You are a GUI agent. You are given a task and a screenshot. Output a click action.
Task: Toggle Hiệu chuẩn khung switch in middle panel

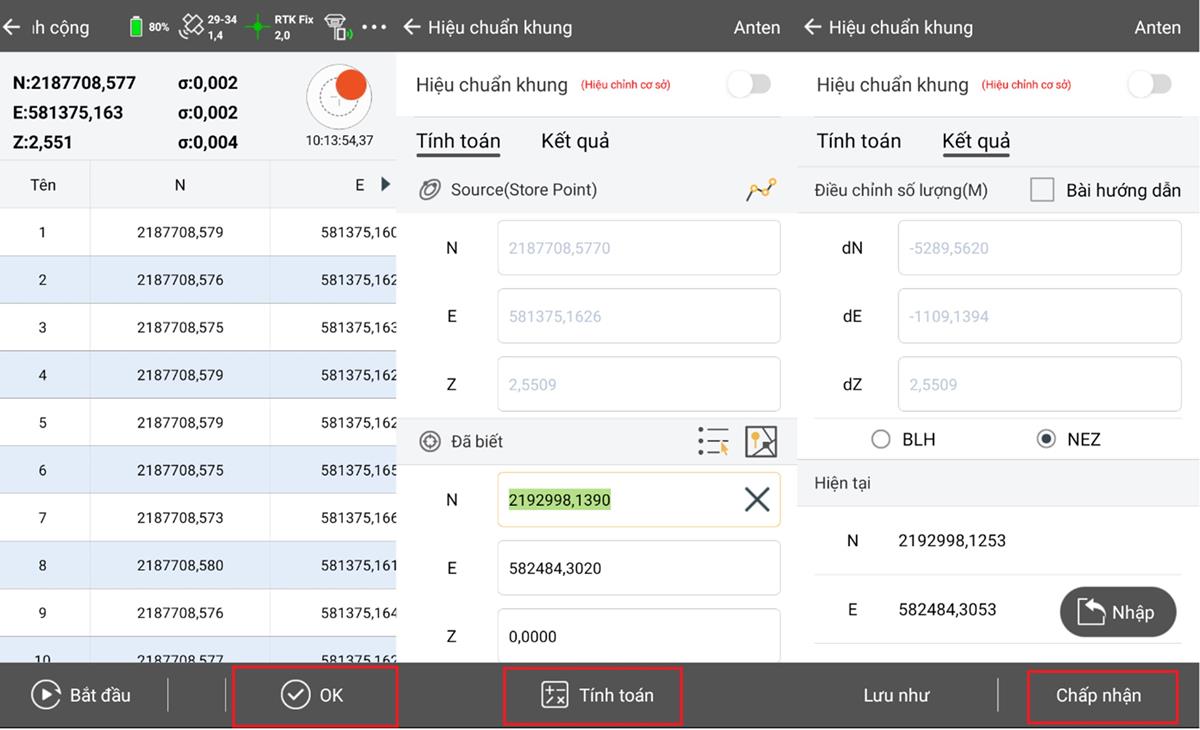point(749,85)
